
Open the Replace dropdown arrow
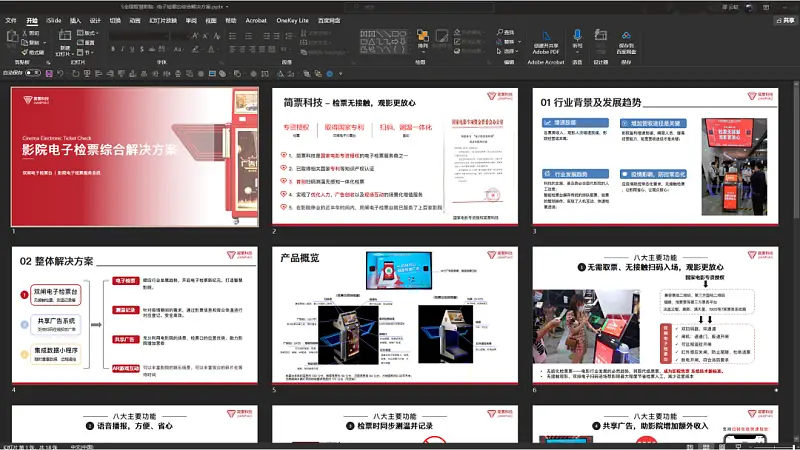click(519, 42)
